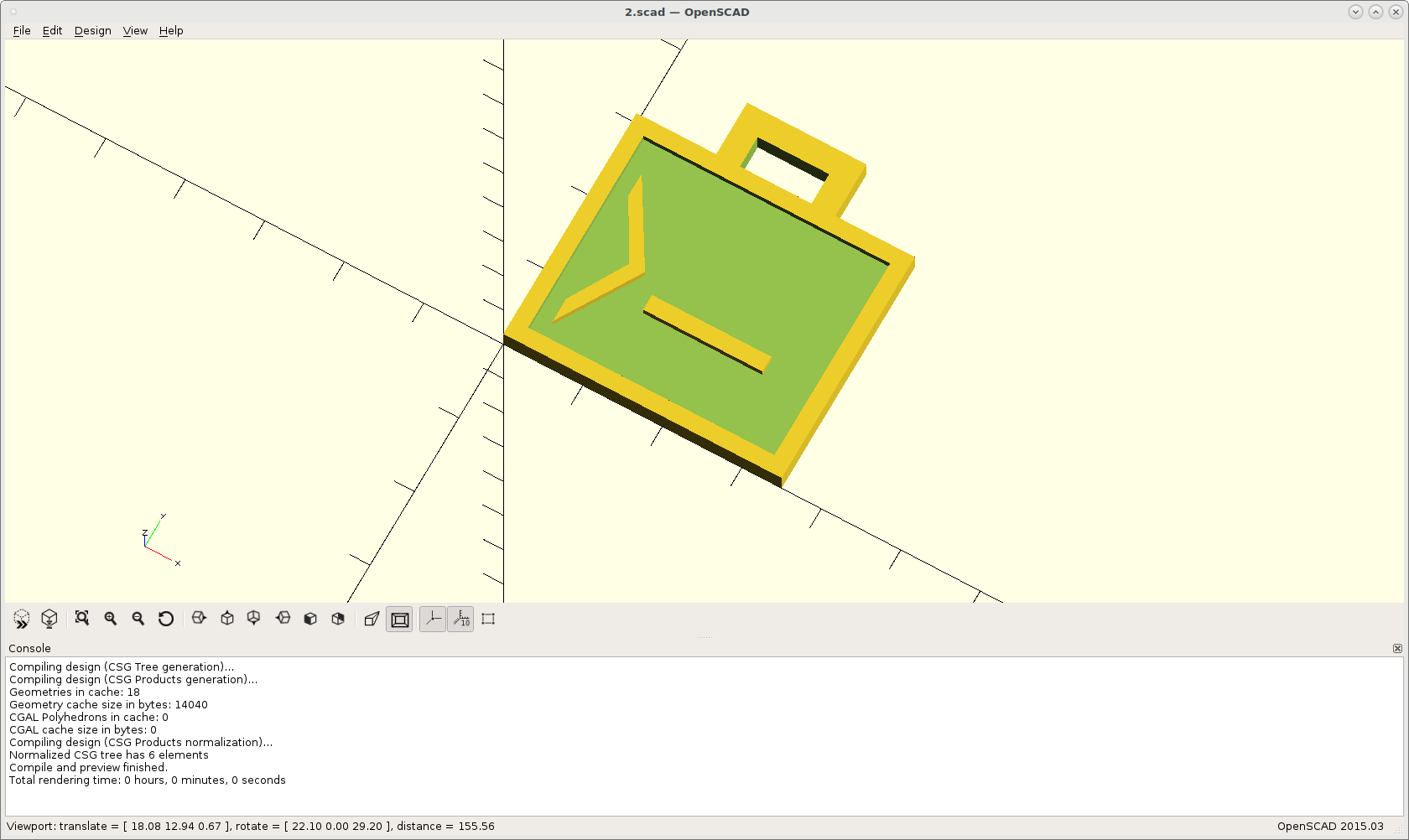Screen dimensions: 1409x840
Task: Select the right side view
Action: [x=199, y=619]
